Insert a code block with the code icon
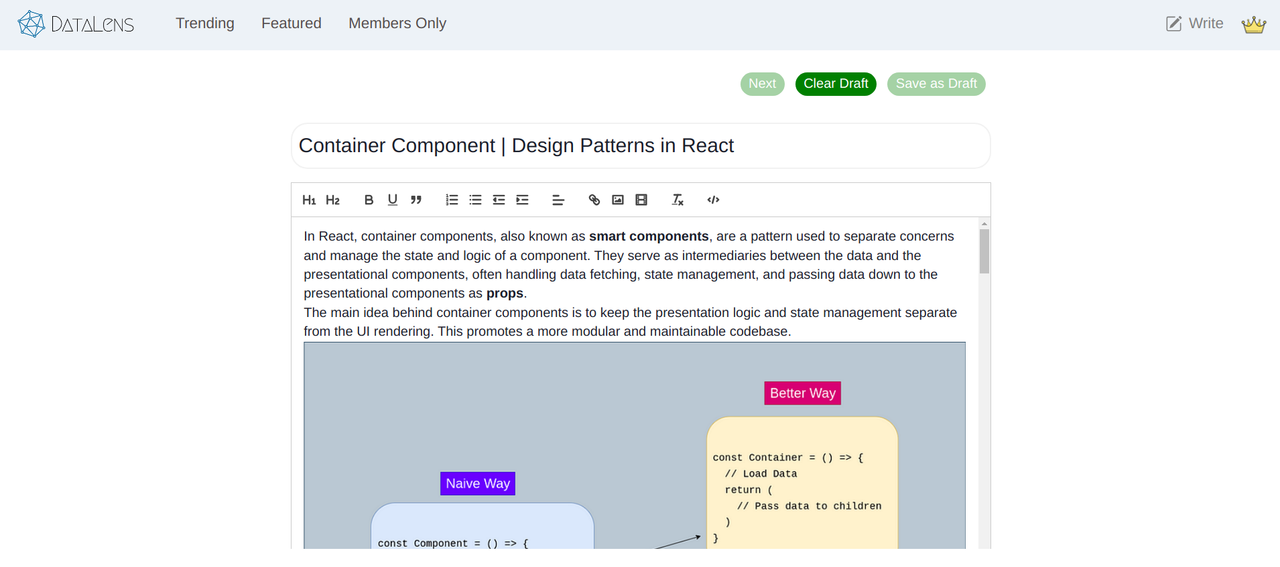Screen dimensions: 1280x567 tap(713, 200)
